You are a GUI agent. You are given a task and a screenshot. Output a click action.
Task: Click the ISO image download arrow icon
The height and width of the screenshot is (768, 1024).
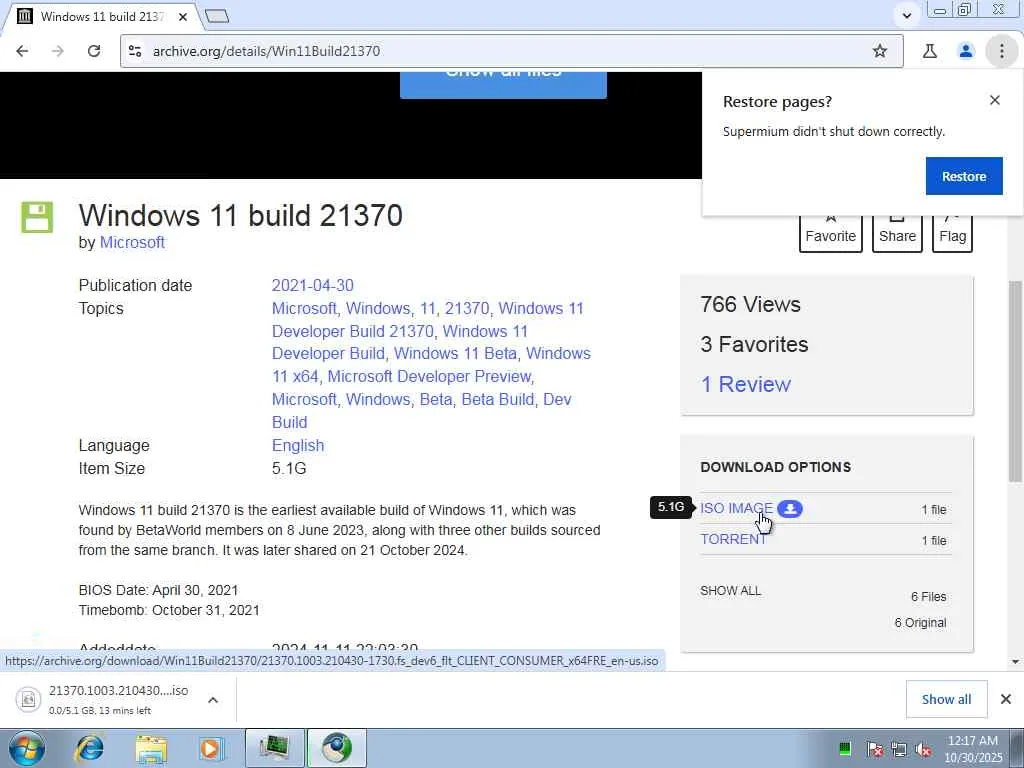coord(790,509)
